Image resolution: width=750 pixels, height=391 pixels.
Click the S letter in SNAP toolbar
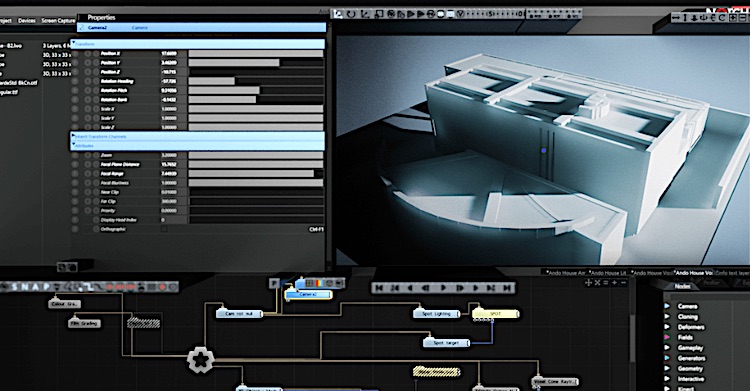[x=15, y=287]
